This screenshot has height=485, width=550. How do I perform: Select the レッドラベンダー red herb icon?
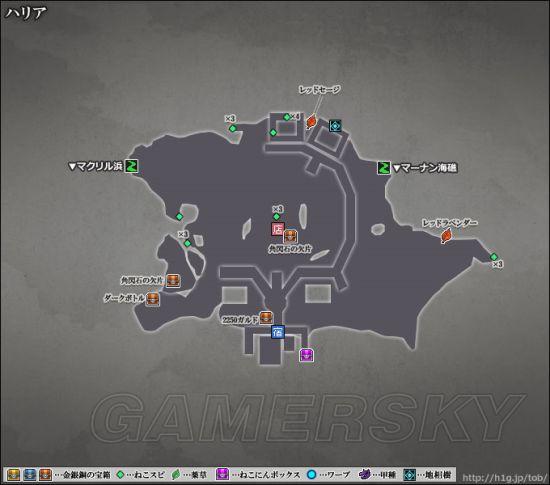coord(447,235)
